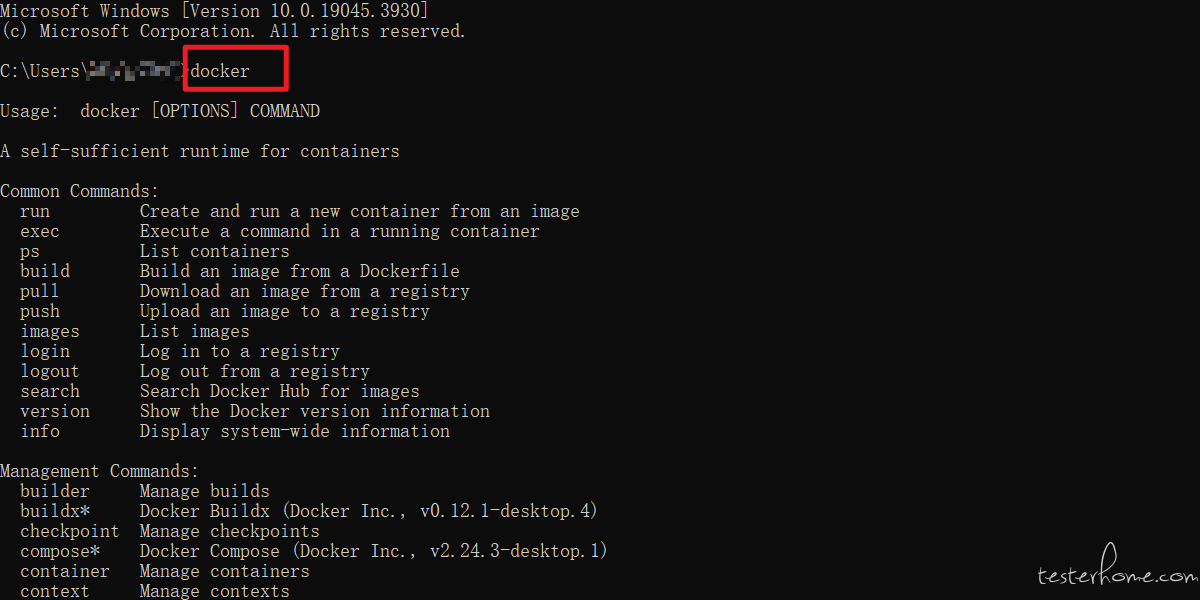Click the testerhome.com watermark text
This screenshot has height=600, width=1200.
tap(1116, 574)
